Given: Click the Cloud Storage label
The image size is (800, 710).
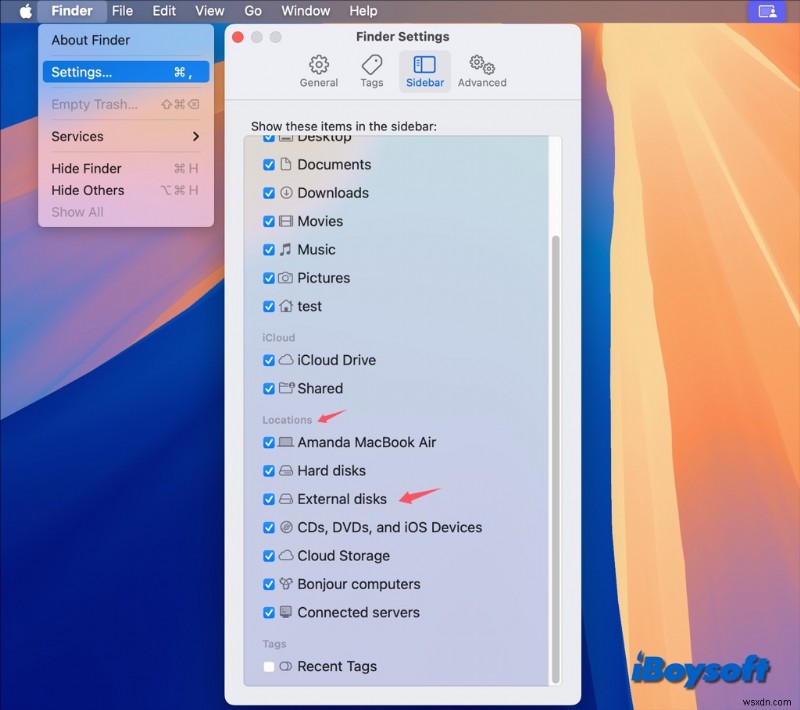Looking at the screenshot, I should pyautogui.click(x=343, y=555).
